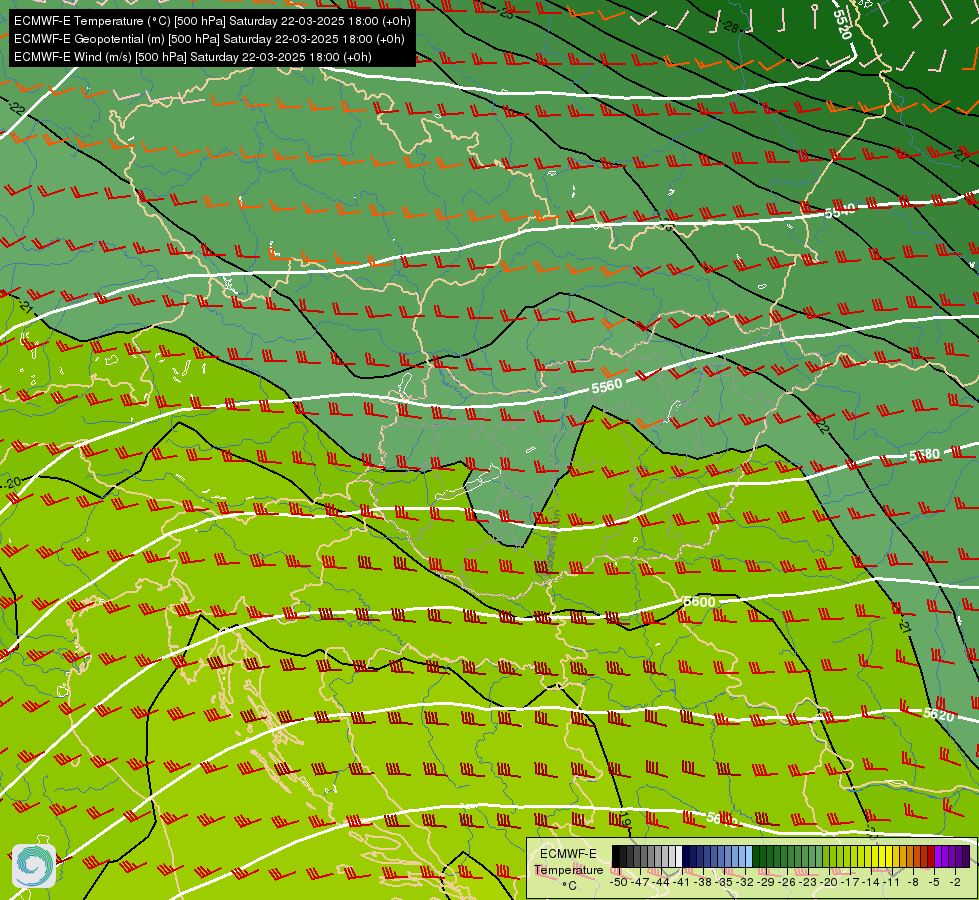Click the black swatch at the legend's start

point(616,856)
